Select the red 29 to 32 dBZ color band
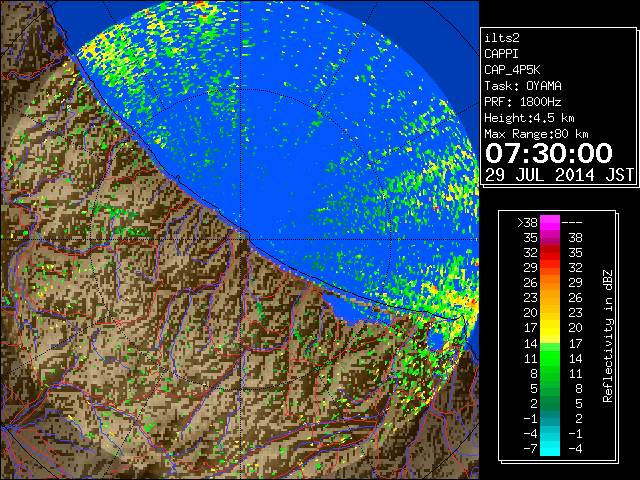640x480 pixels. [x=550, y=267]
